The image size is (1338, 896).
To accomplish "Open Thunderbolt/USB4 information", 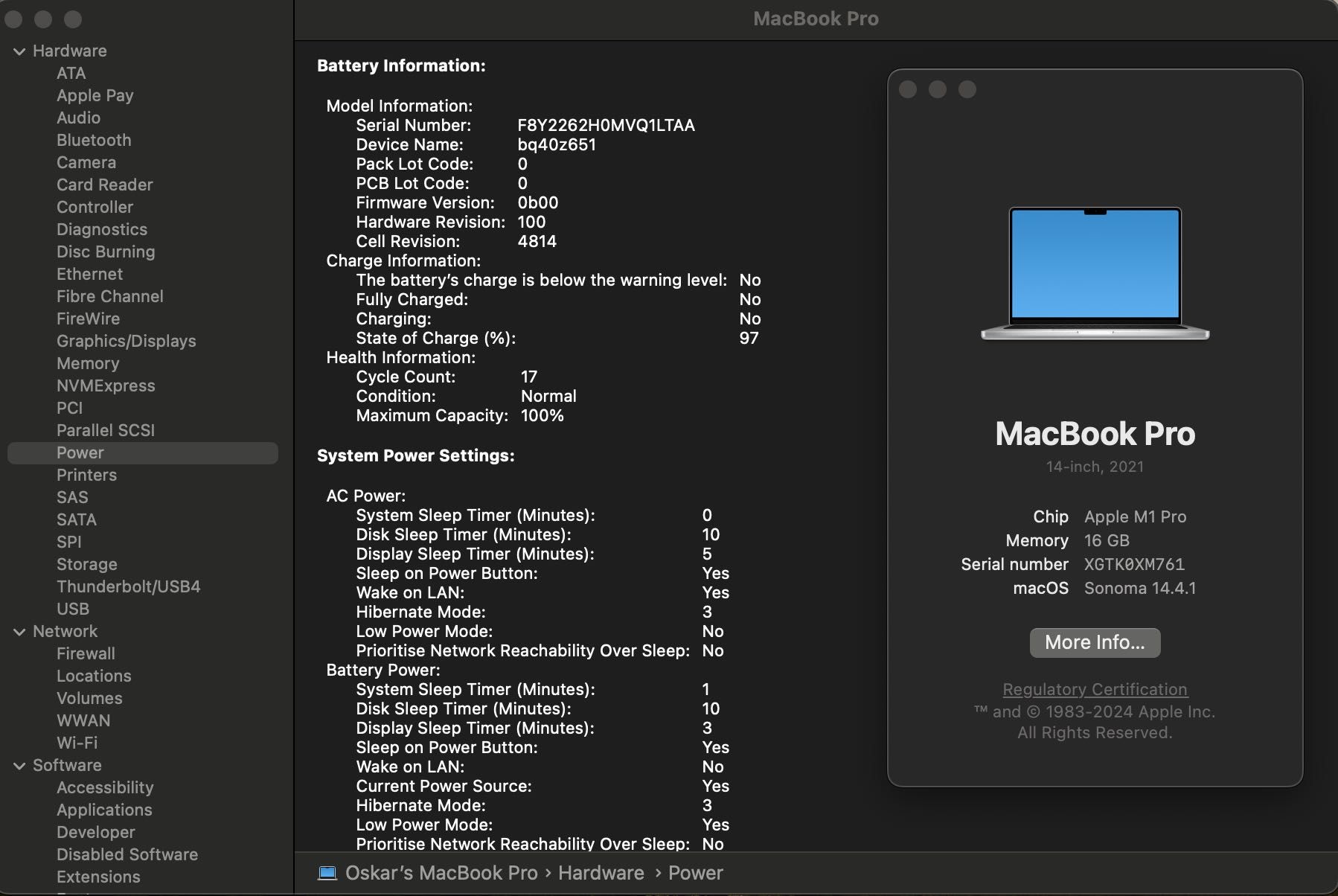I will point(129,586).
